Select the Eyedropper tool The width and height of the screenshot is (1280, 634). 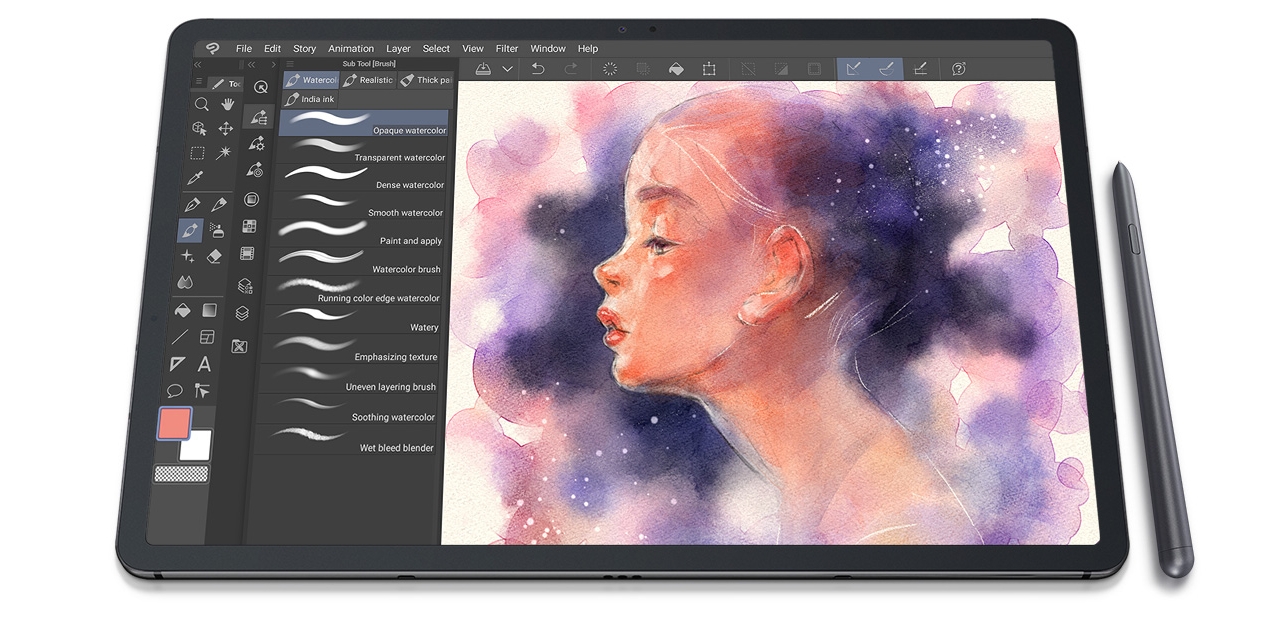point(195,178)
